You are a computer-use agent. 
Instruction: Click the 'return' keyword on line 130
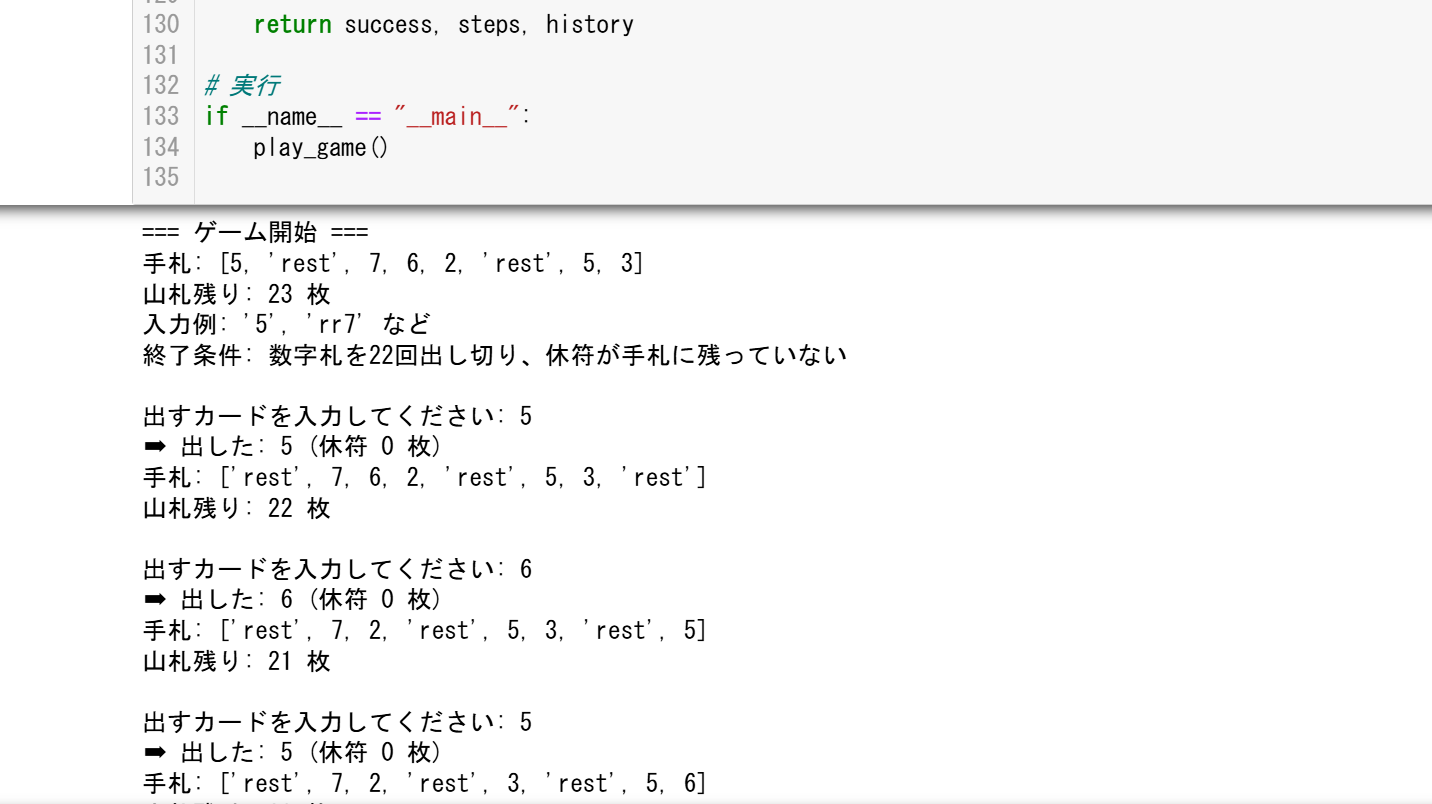(x=292, y=24)
